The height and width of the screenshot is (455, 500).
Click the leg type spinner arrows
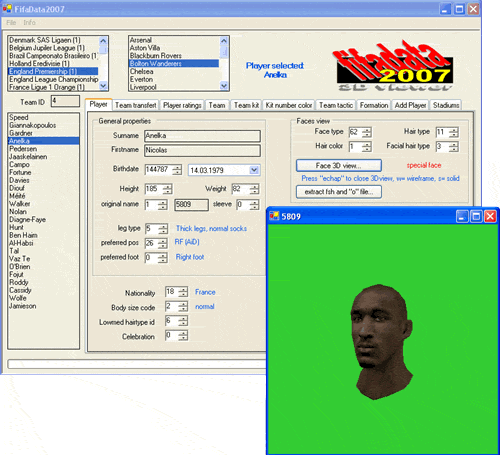click(x=163, y=229)
